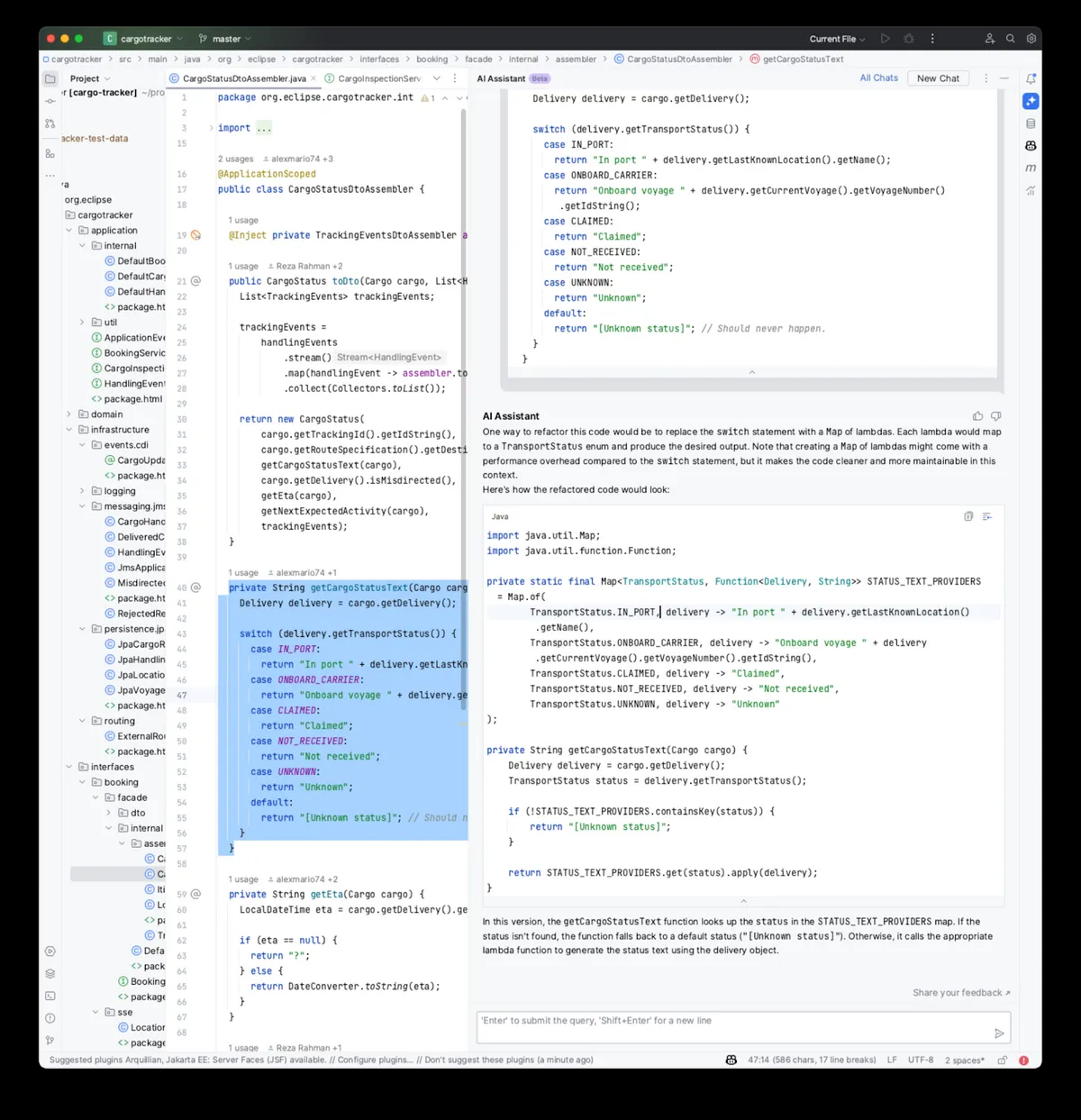Click assembler in breadcrumb bar
This screenshot has width=1081, height=1120.
tap(576, 59)
